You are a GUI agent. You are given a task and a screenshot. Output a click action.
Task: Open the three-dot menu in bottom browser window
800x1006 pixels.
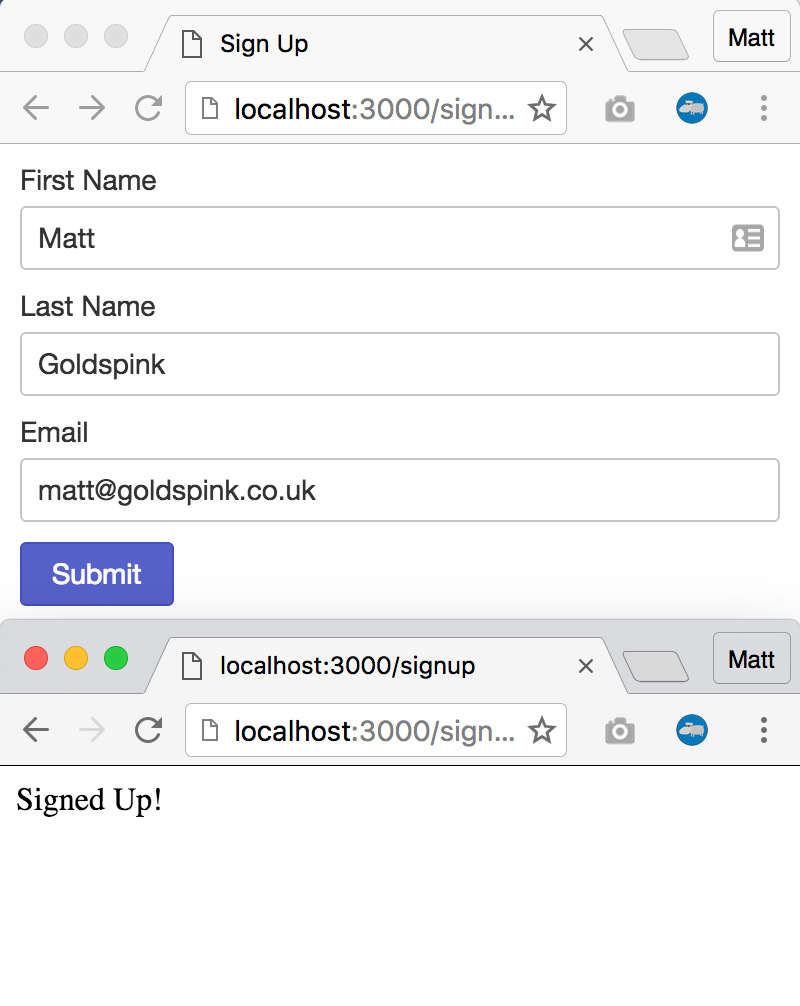pyautogui.click(x=764, y=730)
